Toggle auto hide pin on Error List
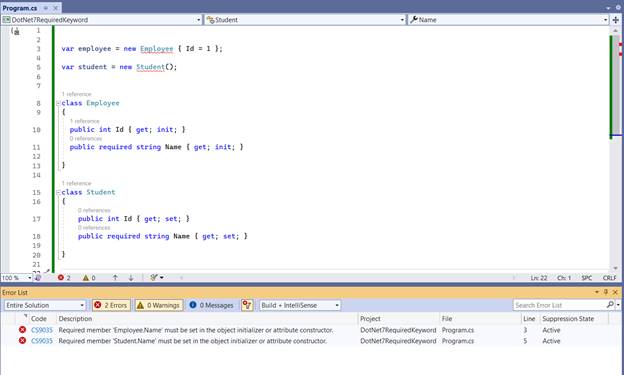 coord(606,292)
